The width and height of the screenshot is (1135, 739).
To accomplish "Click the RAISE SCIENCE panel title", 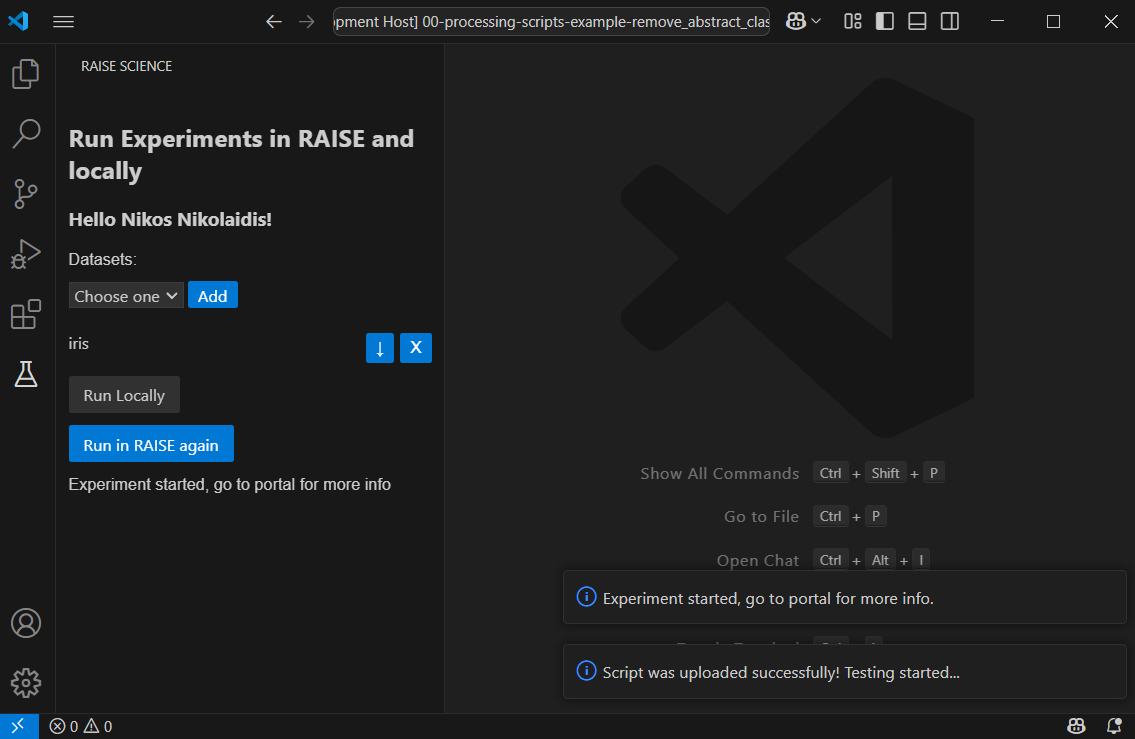I will 127,66.
